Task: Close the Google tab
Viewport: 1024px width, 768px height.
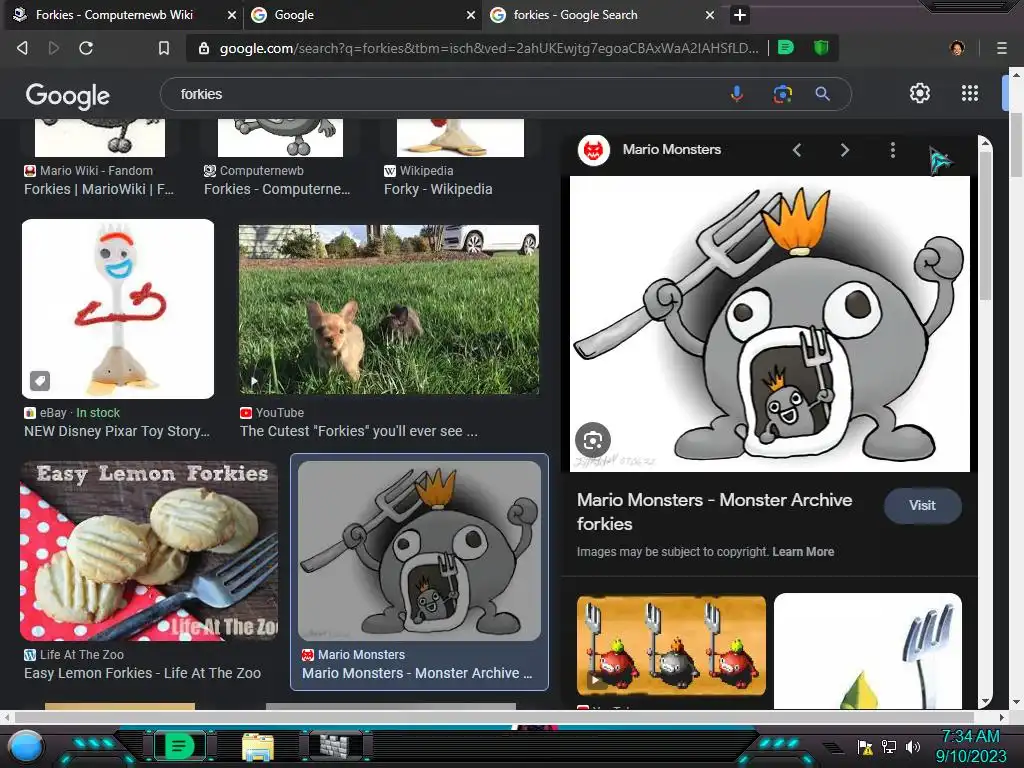Action: click(471, 15)
